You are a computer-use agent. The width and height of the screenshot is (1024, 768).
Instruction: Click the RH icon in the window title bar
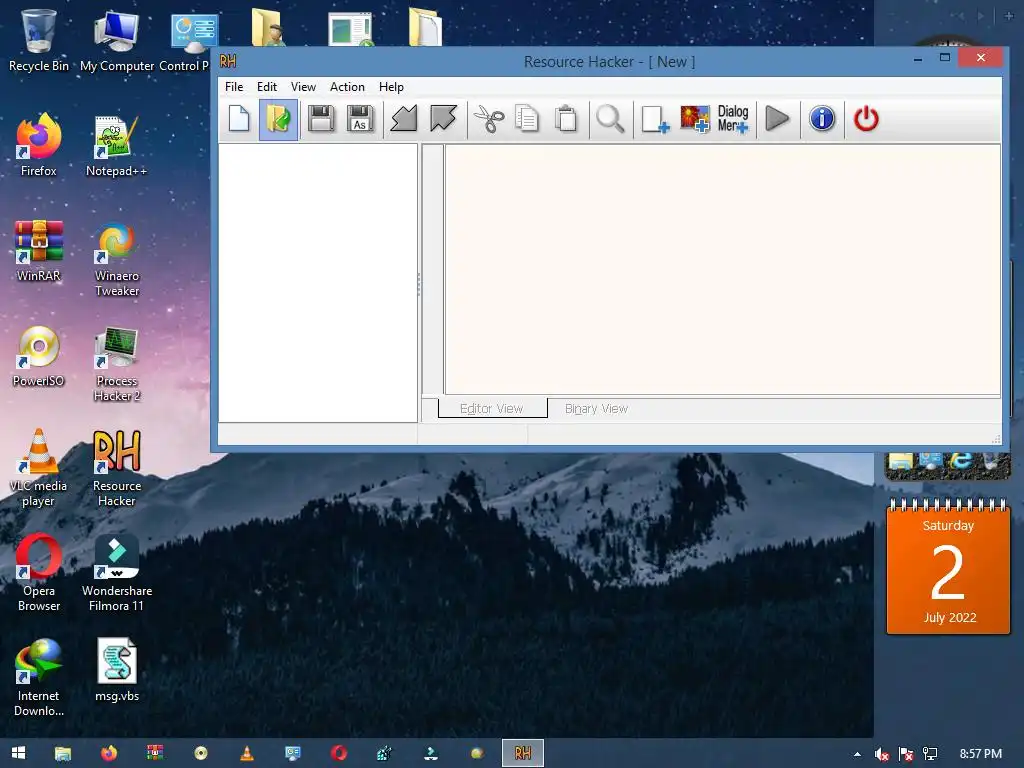(x=228, y=61)
